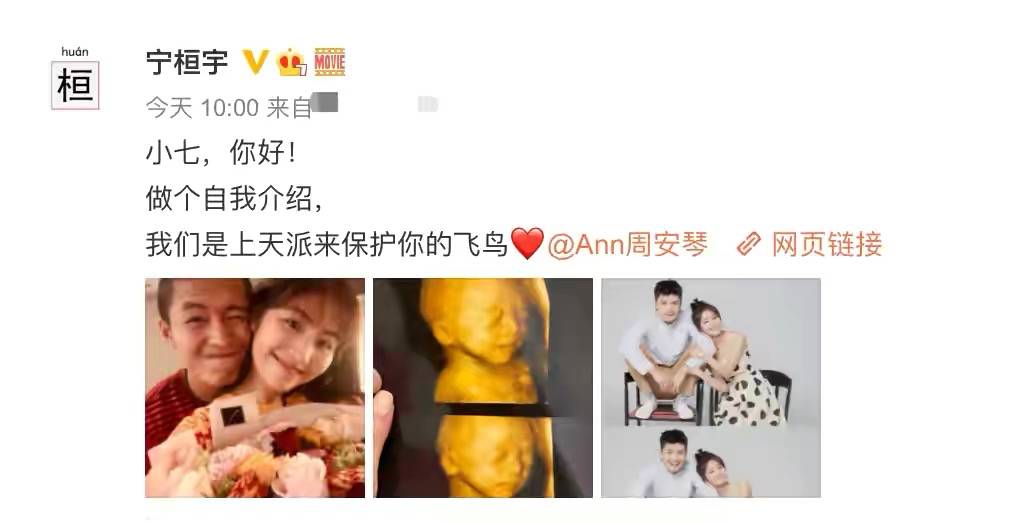Click the MOVIE film badge icon
Screen dimensions: 1034x522
[329, 62]
